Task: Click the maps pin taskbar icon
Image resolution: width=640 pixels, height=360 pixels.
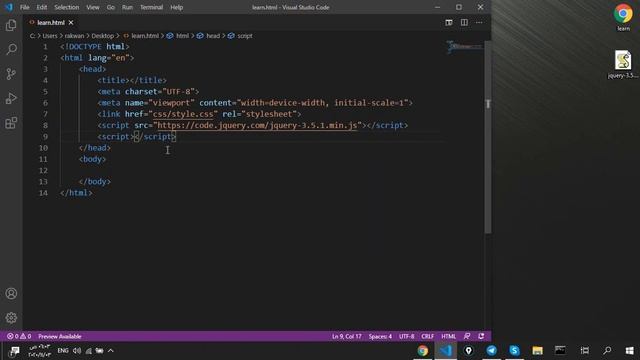Action: 469,351
